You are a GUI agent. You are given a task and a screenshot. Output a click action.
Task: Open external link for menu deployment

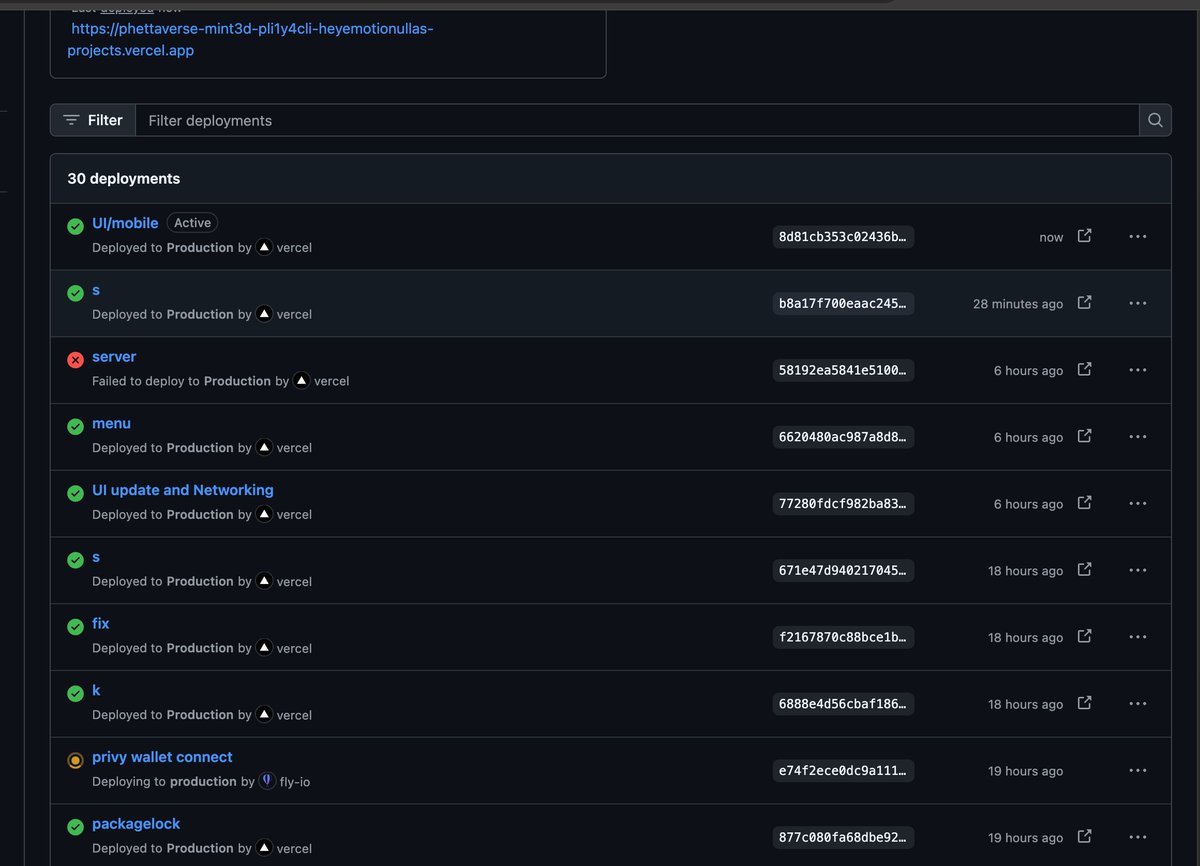tap(1084, 437)
